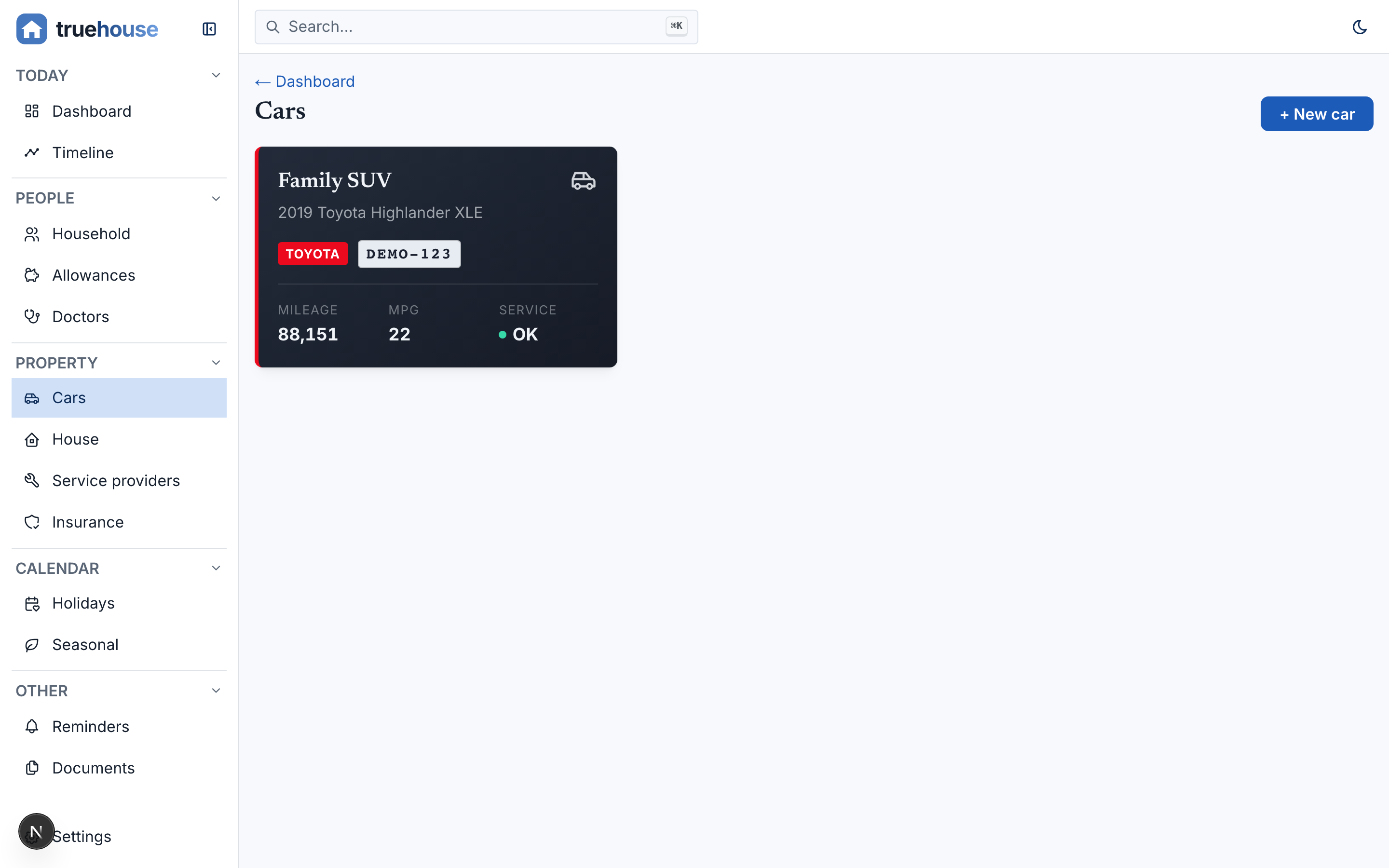Viewport: 1389px width, 868px height.
Task: Collapse the TODAY section chevron
Action: (x=216, y=75)
